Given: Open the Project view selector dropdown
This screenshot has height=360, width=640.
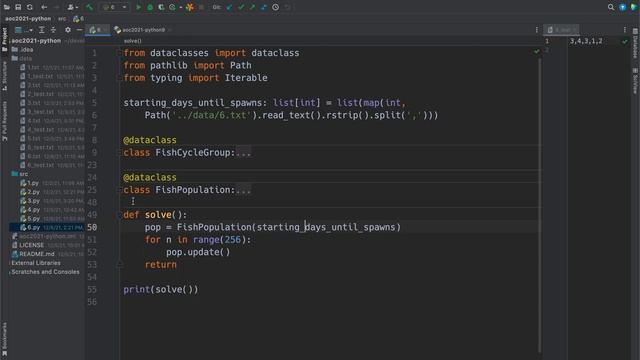Looking at the screenshot, I should click(x=24, y=30).
